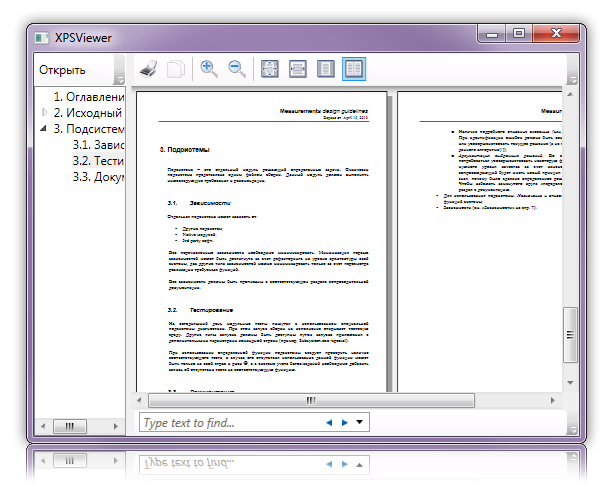
Task: Toggle the two pages view mode
Action: [x=354, y=69]
